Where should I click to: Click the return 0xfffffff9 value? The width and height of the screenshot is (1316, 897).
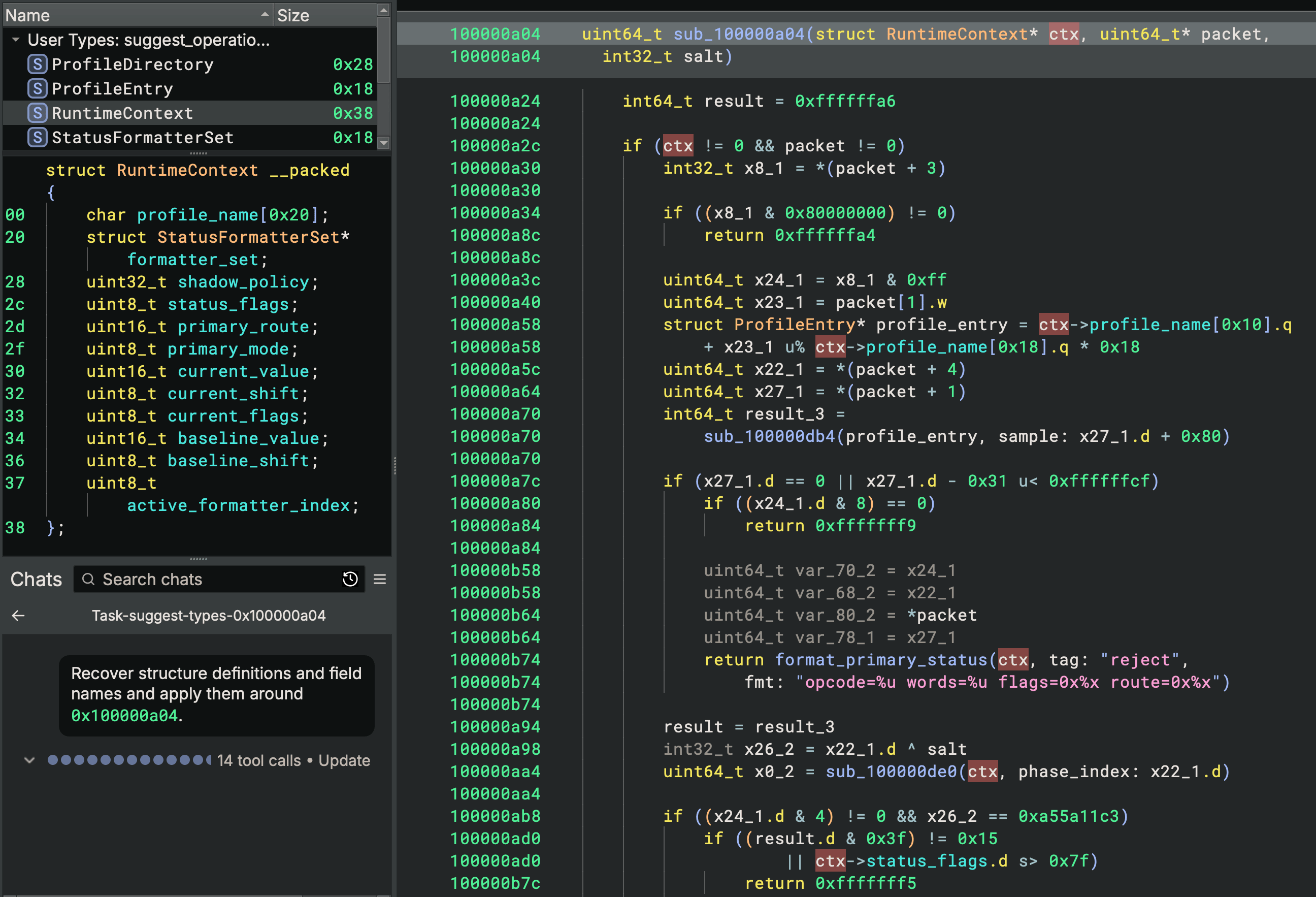(866, 526)
